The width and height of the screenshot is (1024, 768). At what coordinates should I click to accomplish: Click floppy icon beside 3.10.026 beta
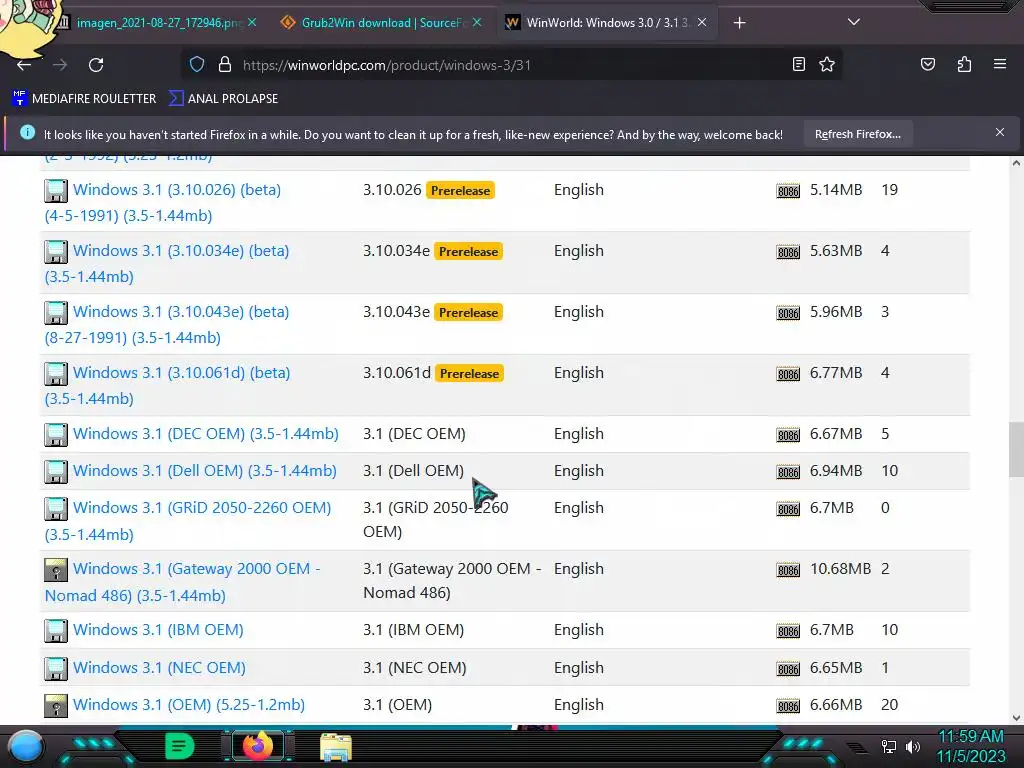pos(56,191)
